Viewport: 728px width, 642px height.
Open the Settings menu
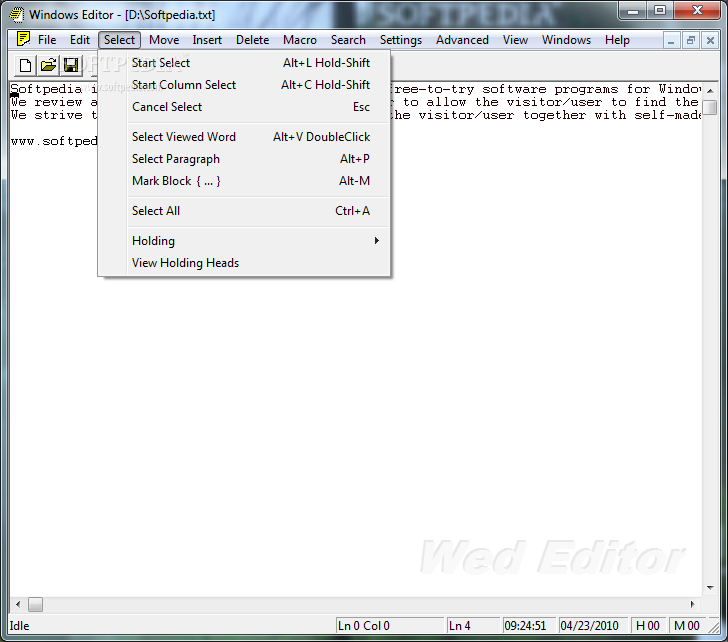[401, 40]
